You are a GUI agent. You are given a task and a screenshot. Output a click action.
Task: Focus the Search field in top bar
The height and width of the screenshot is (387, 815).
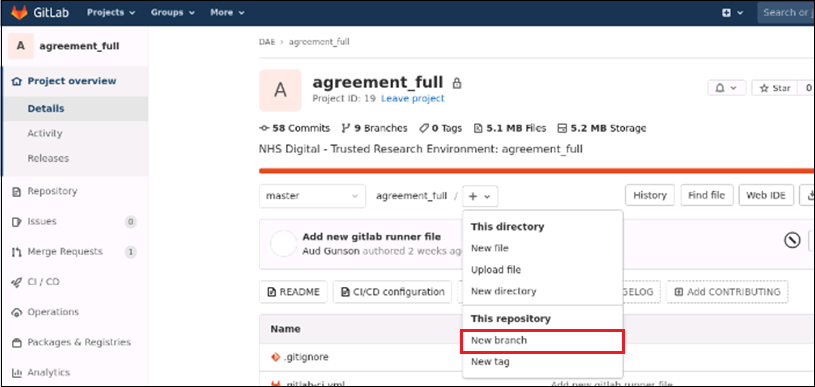click(x=785, y=12)
